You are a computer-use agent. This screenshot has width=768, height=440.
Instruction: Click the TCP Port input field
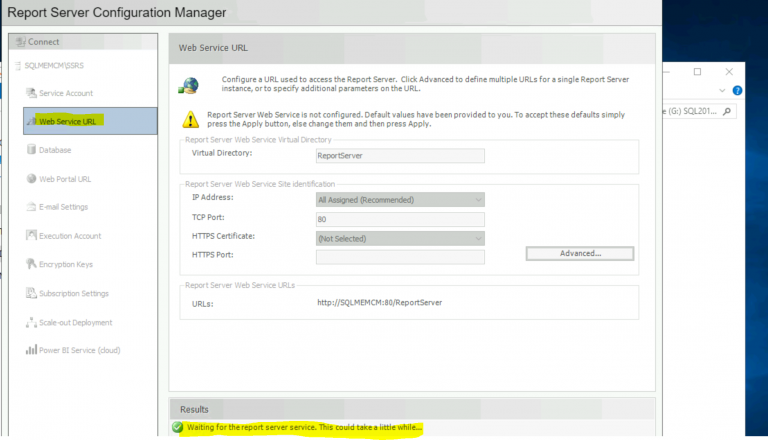coord(399,219)
